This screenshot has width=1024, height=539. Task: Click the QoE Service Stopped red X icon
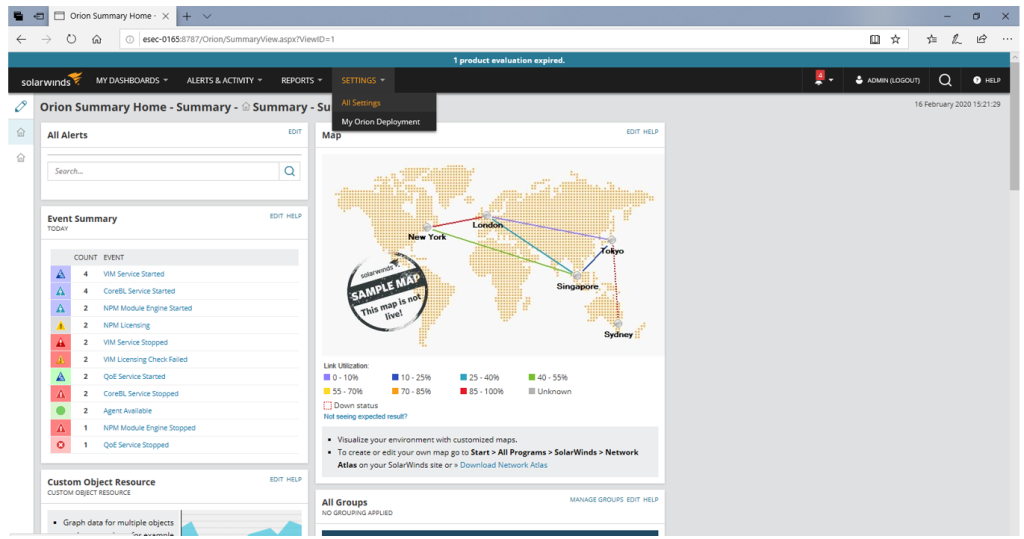point(61,445)
